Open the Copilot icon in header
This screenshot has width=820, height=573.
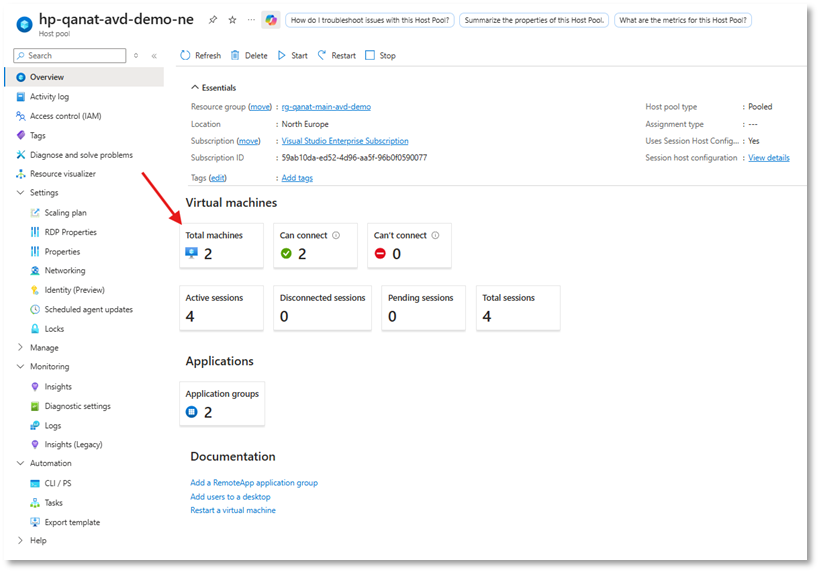[271, 20]
